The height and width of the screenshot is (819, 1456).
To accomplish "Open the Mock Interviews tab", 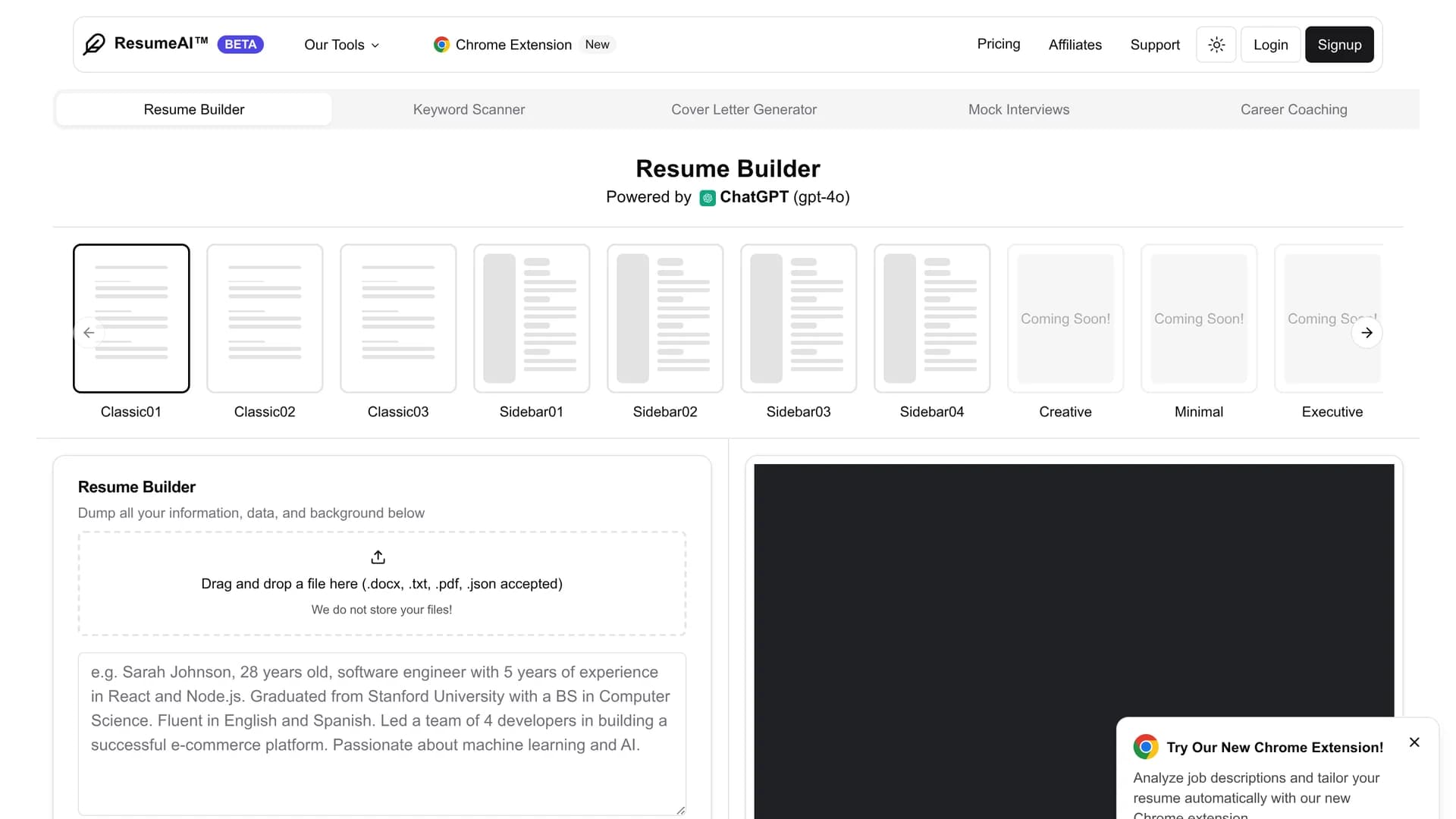I will [1018, 109].
